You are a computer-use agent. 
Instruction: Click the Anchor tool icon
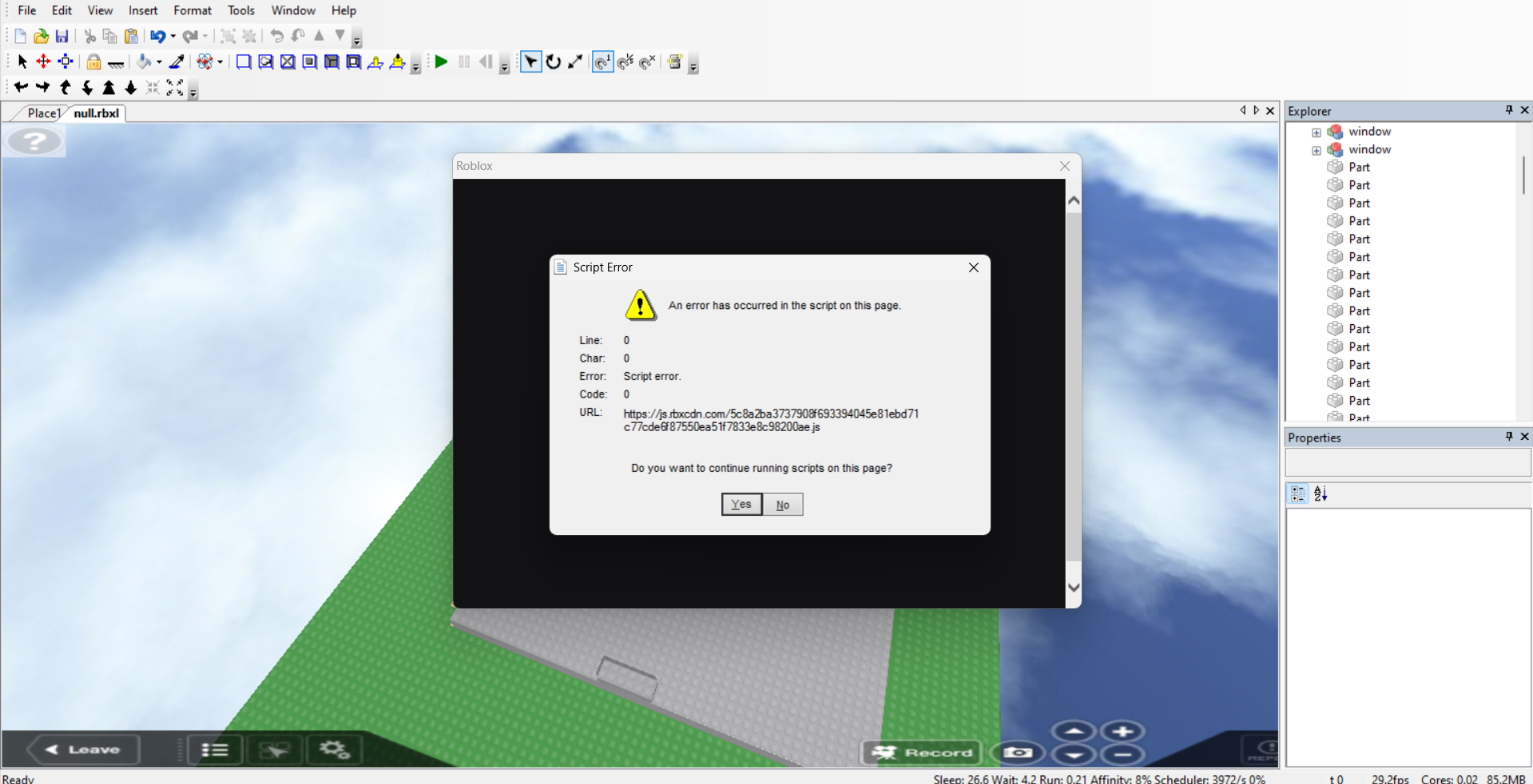(116, 62)
